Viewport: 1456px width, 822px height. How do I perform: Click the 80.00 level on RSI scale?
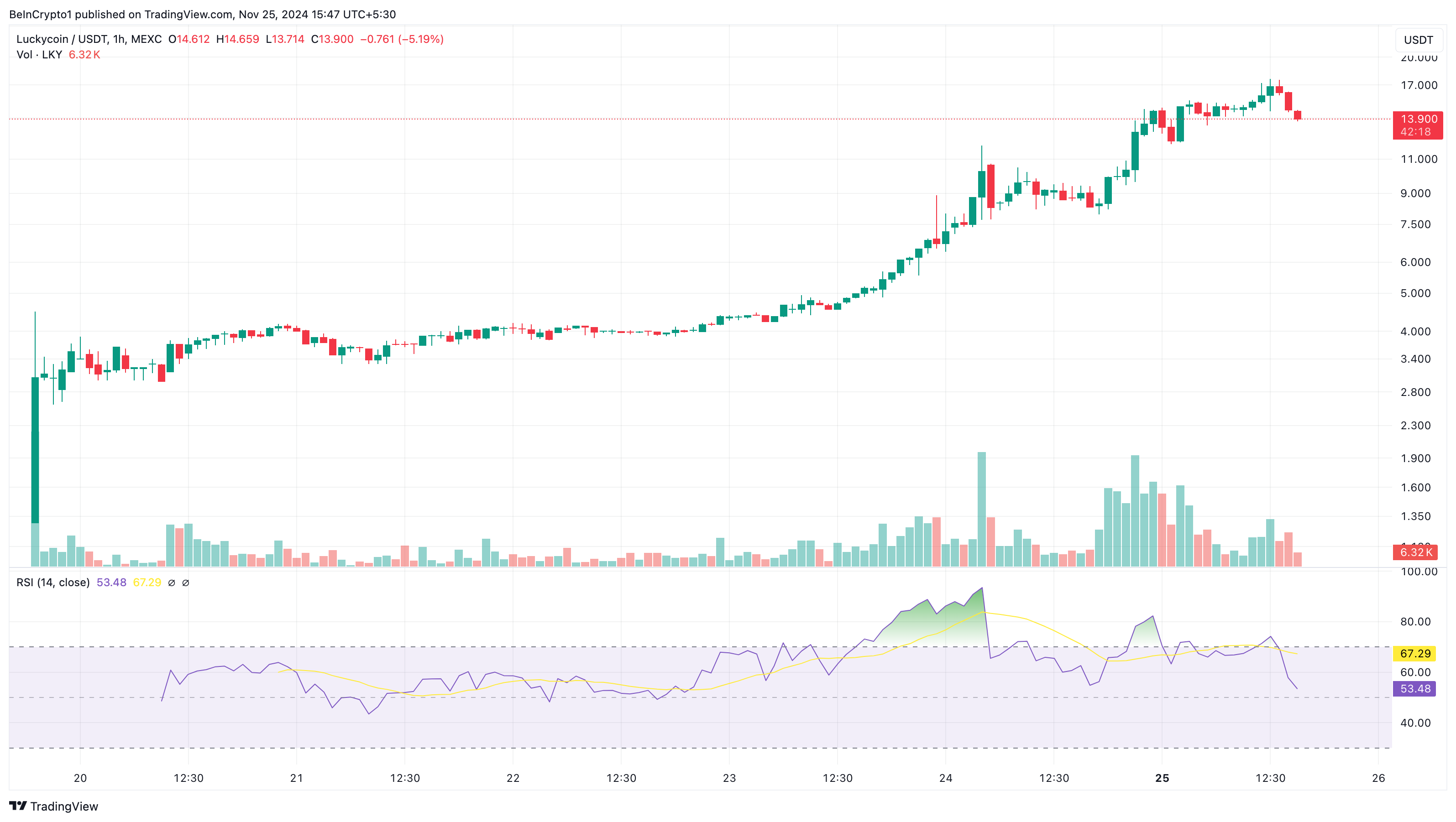click(1415, 621)
